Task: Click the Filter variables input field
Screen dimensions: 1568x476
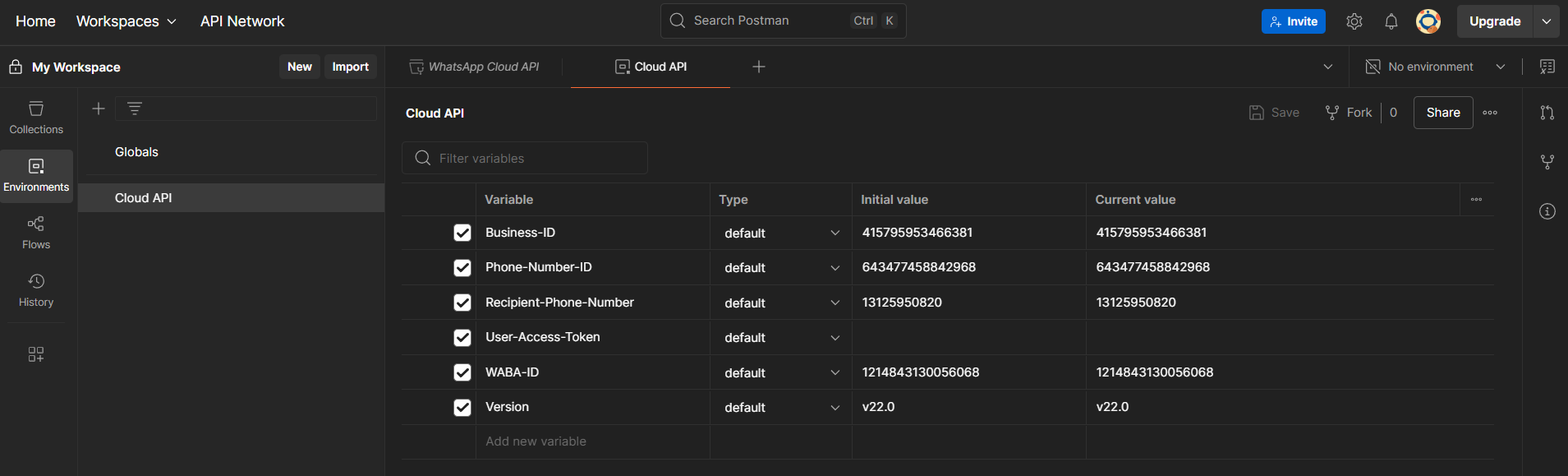Action: pos(534,158)
